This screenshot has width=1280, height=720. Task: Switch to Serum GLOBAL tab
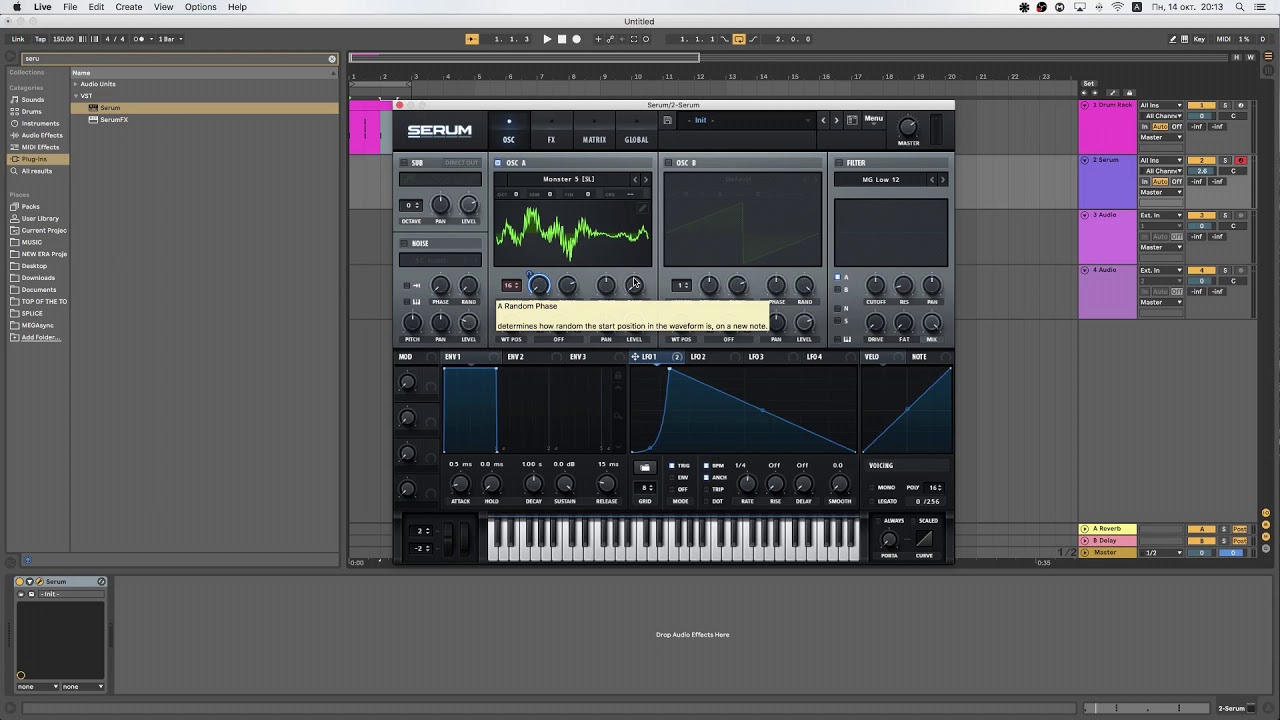click(636, 140)
